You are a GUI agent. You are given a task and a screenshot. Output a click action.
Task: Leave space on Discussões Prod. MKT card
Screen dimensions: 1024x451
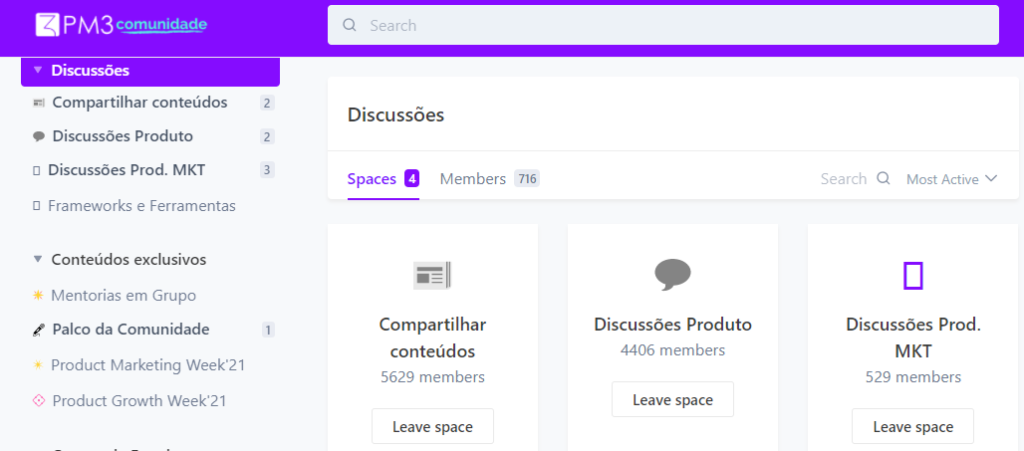pyautogui.click(x=913, y=427)
